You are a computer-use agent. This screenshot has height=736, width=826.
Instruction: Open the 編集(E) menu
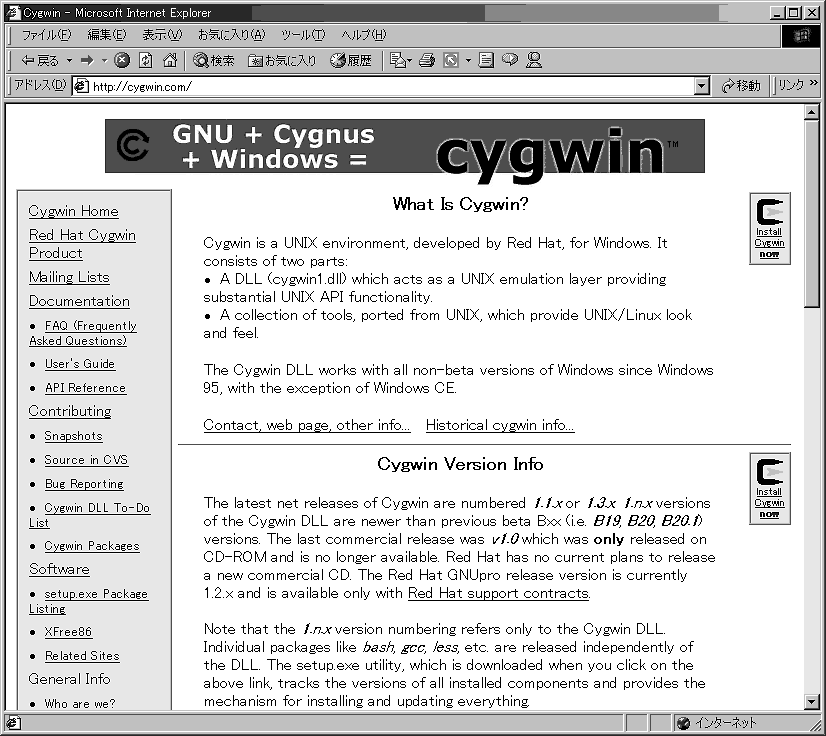tap(106, 35)
